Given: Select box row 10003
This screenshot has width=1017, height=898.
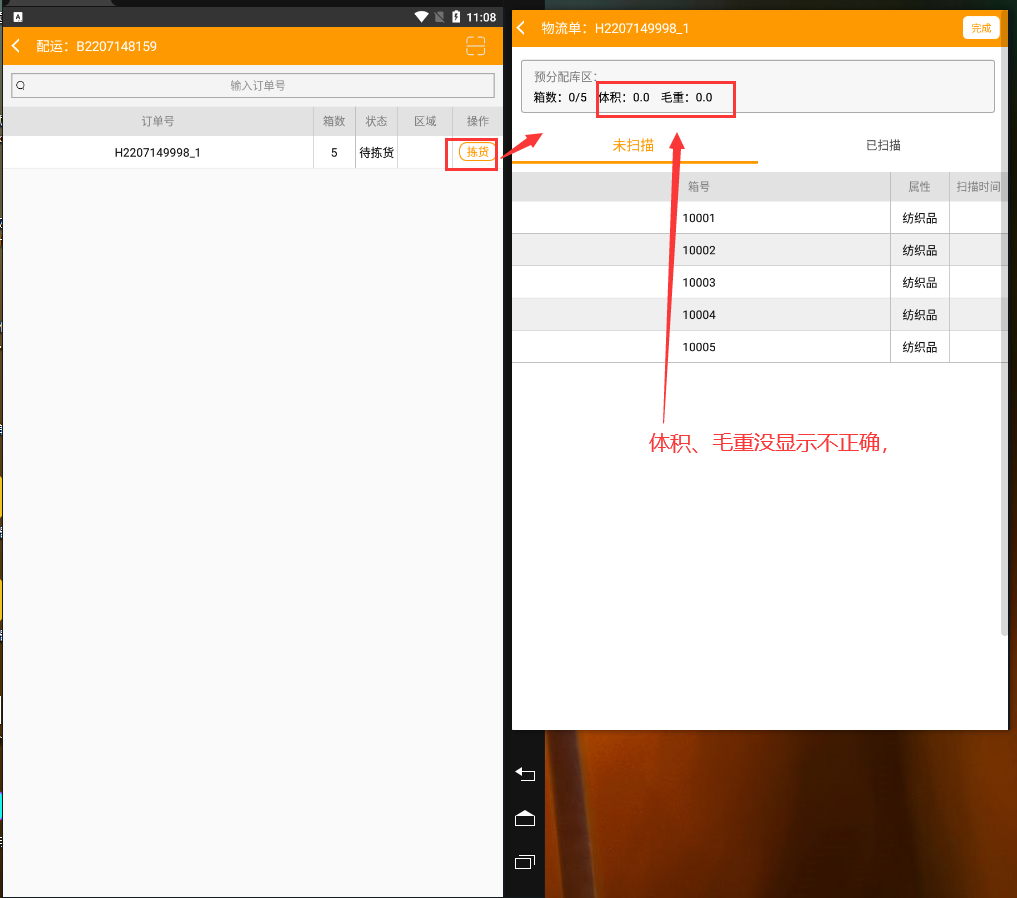Looking at the screenshot, I should (699, 283).
